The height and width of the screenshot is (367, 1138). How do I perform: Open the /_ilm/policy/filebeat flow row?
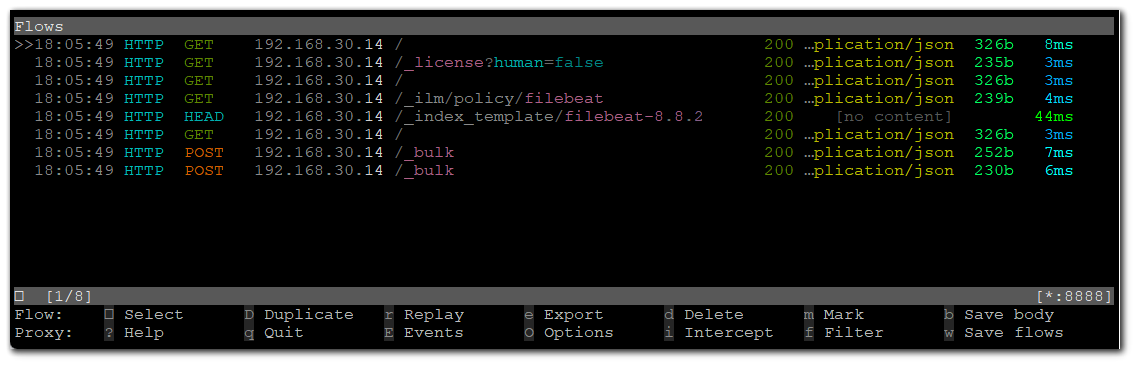pos(564,99)
